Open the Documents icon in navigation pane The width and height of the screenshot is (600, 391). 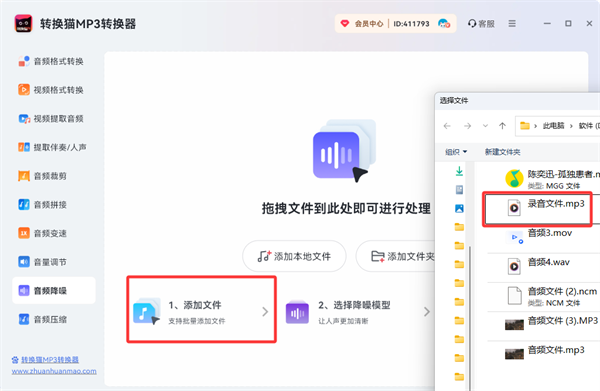[x=459, y=189]
